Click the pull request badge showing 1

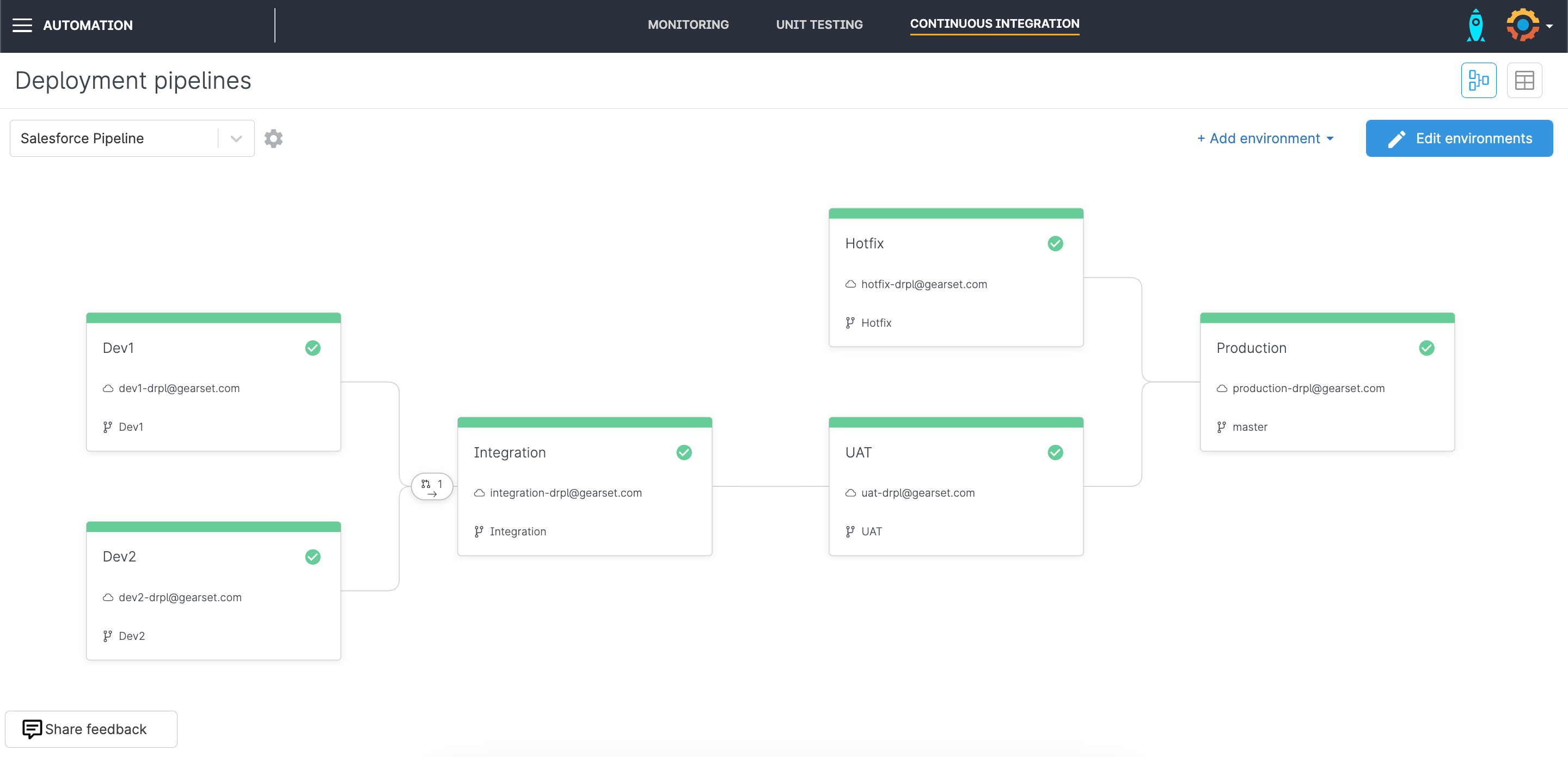(x=432, y=486)
